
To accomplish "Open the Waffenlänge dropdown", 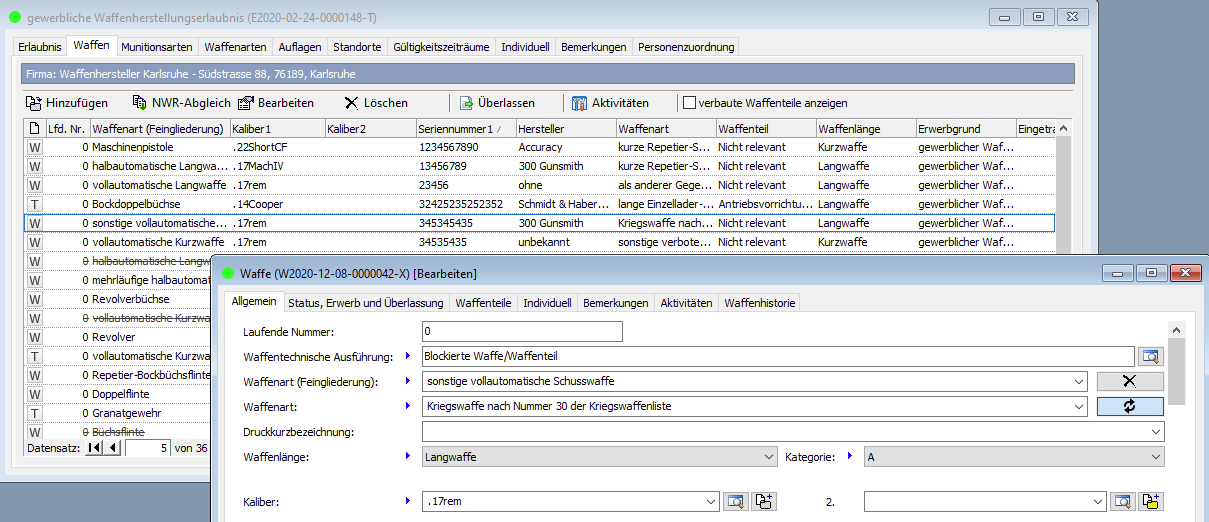I will (768, 456).
